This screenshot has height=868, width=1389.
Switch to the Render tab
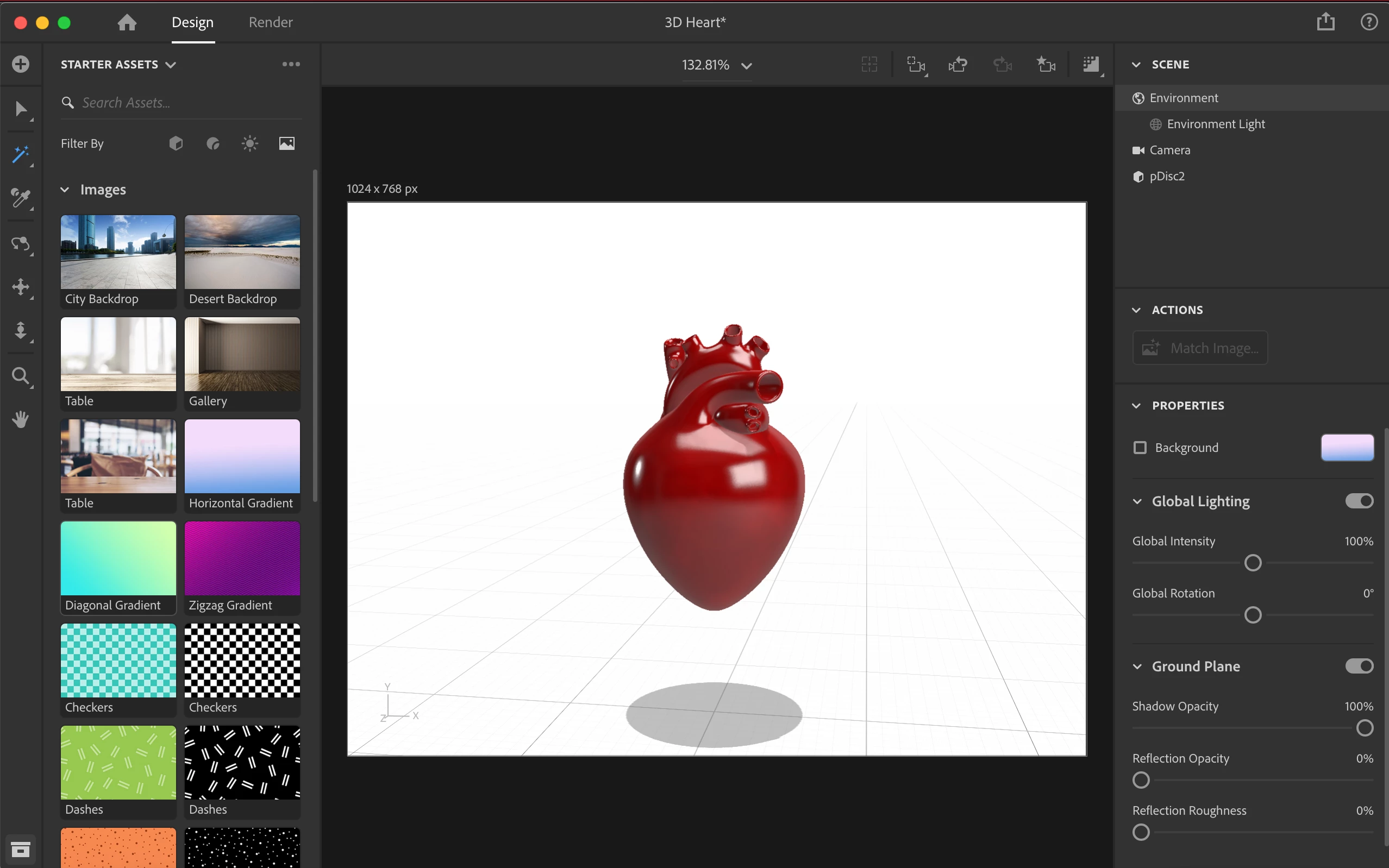click(271, 22)
